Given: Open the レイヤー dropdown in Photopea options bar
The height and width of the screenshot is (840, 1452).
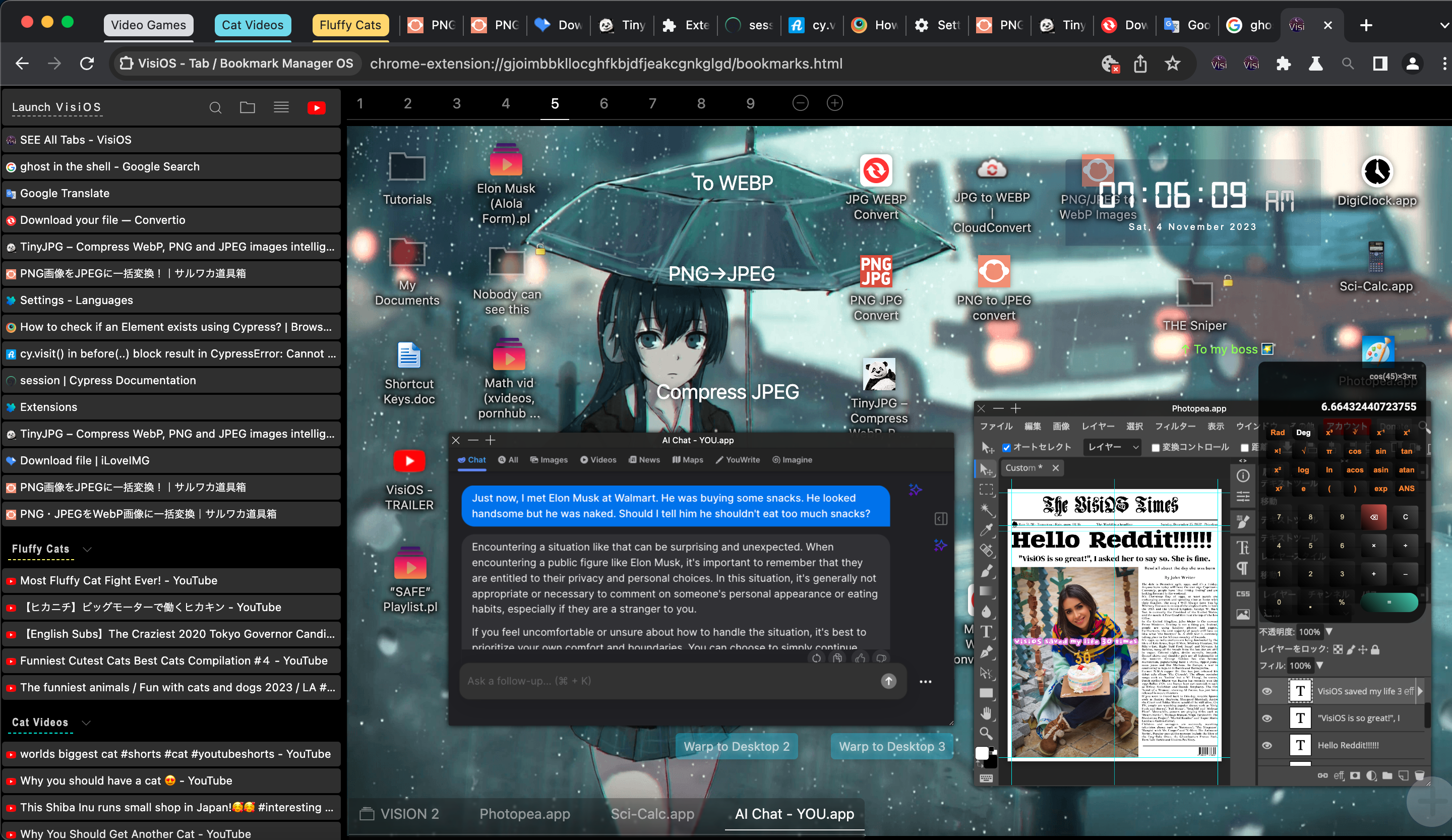Looking at the screenshot, I should pyautogui.click(x=1112, y=447).
